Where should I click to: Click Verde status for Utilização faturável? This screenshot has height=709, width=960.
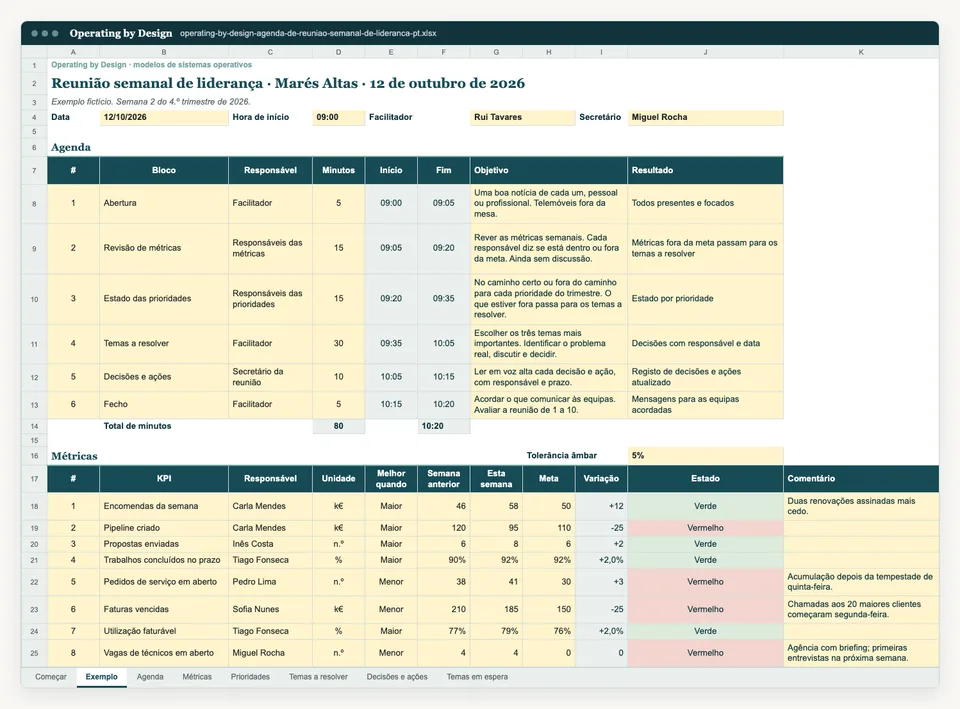tap(705, 631)
